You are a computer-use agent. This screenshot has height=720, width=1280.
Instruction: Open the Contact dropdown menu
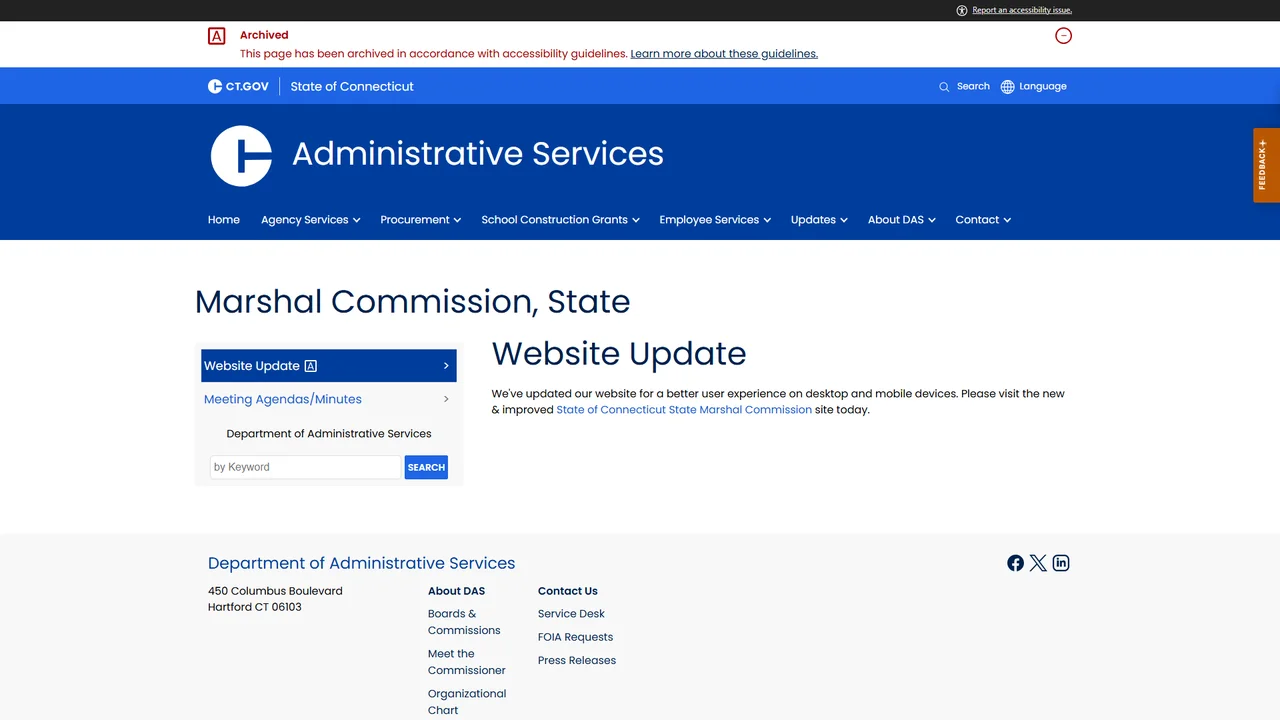click(x=983, y=220)
